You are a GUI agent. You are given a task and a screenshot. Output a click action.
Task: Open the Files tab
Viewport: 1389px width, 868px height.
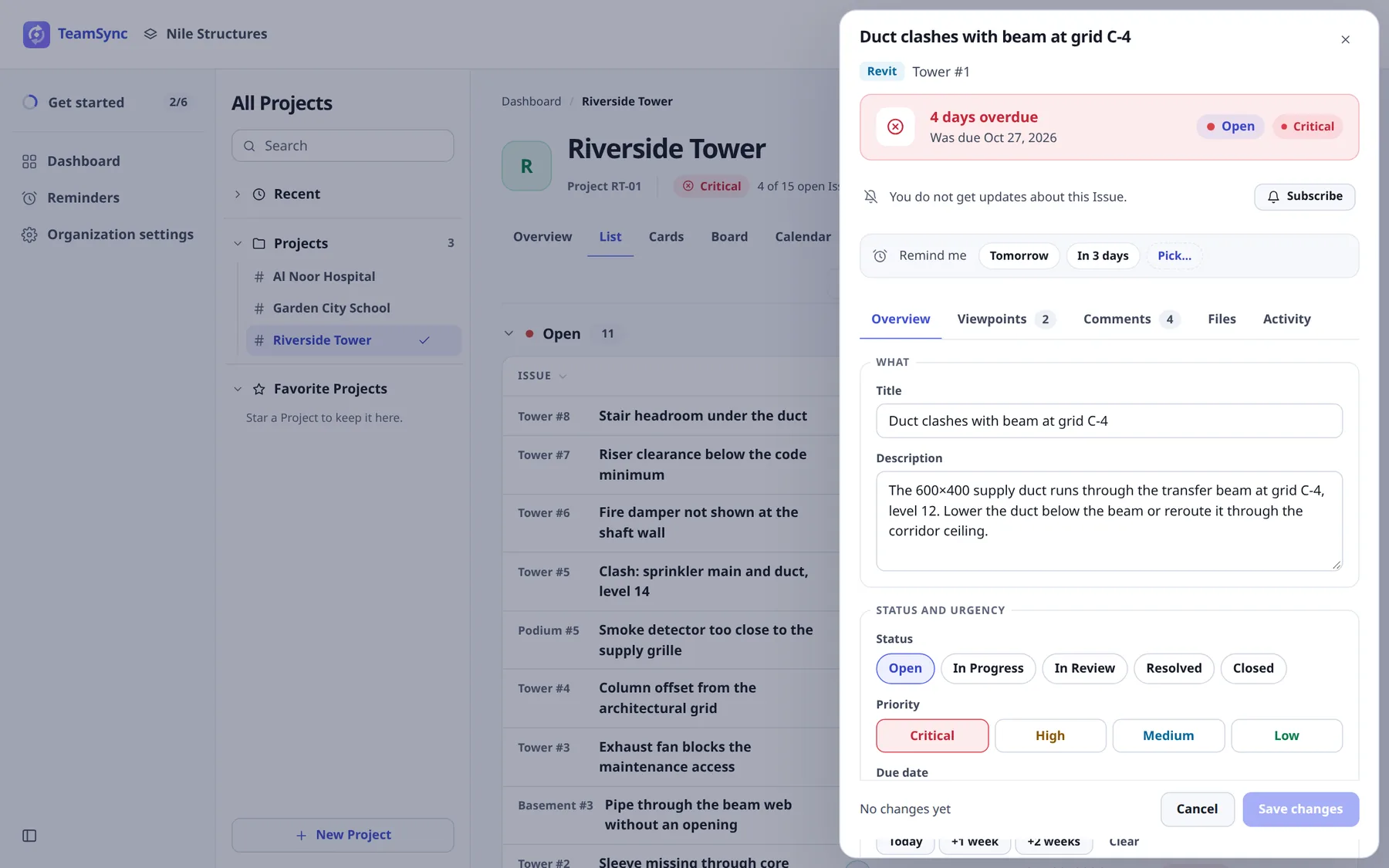point(1222,319)
